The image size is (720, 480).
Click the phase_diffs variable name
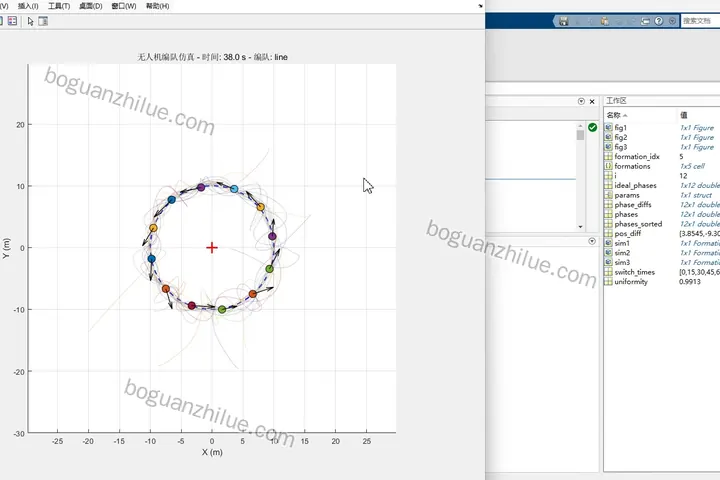[x=633, y=205]
